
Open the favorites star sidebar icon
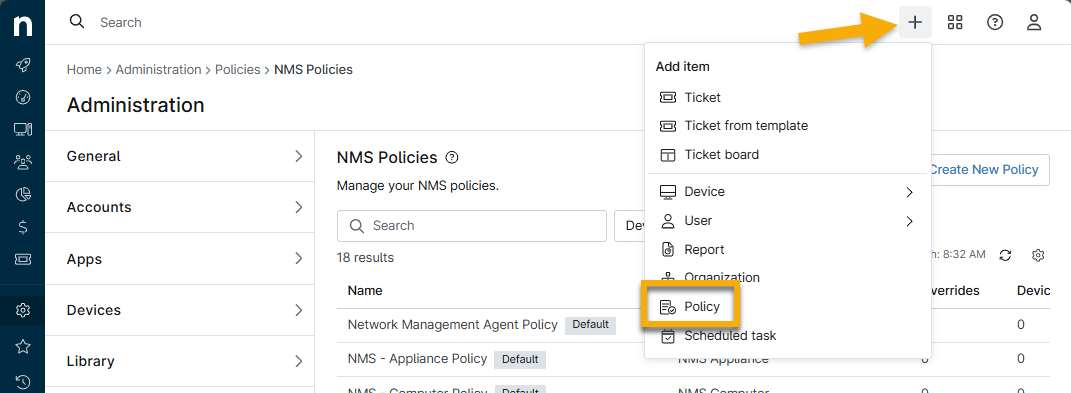click(23, 347)
